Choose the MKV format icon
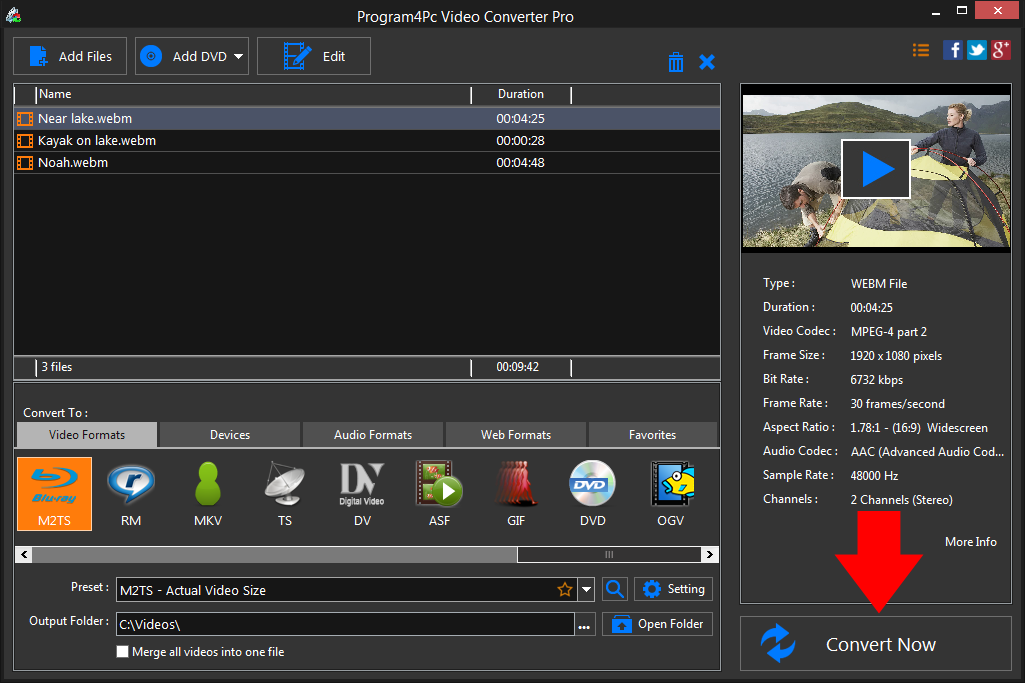 [207, 493]
